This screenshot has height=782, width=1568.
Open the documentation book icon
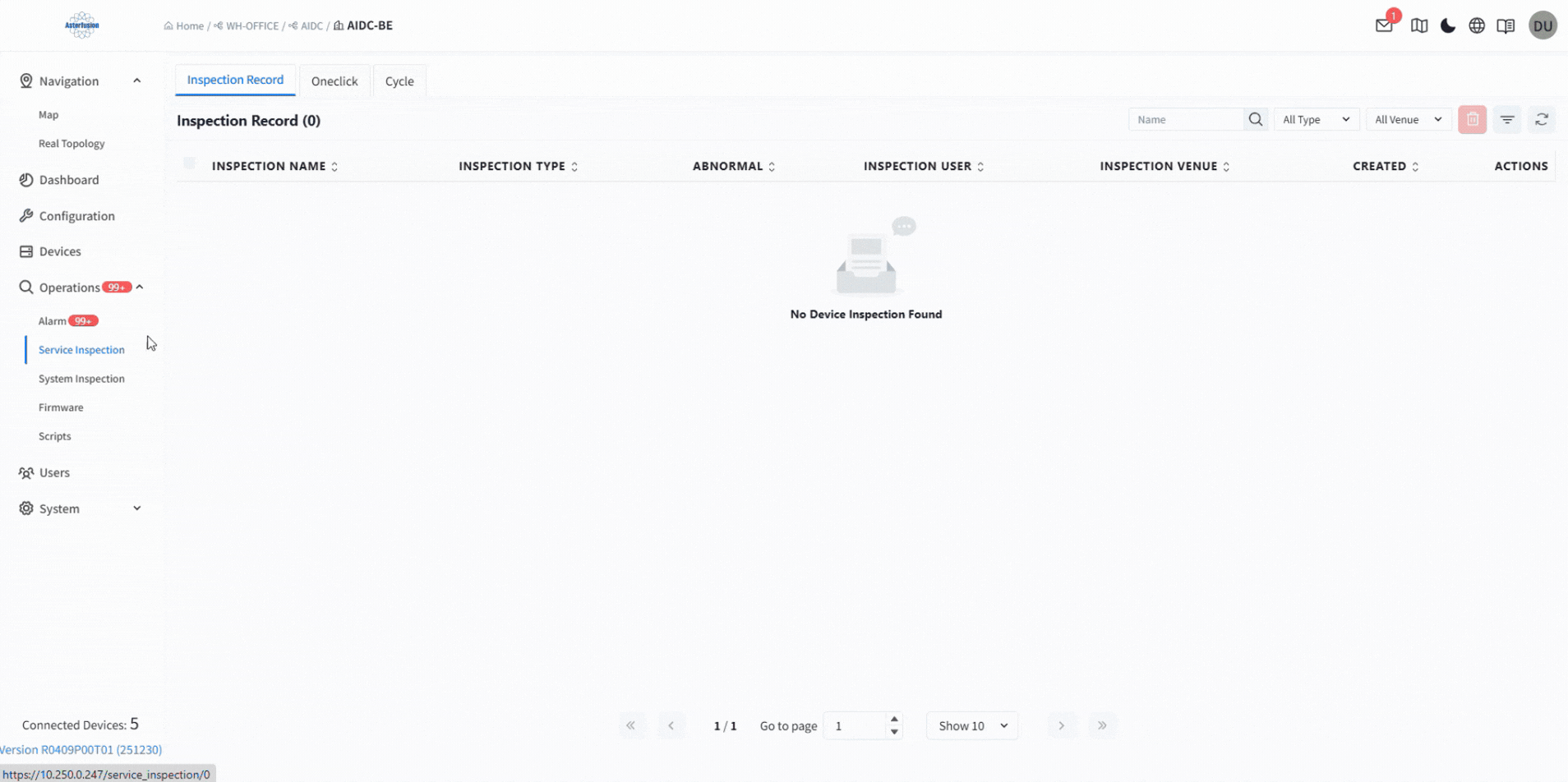pyautogui.click(x=1506, y=25)
